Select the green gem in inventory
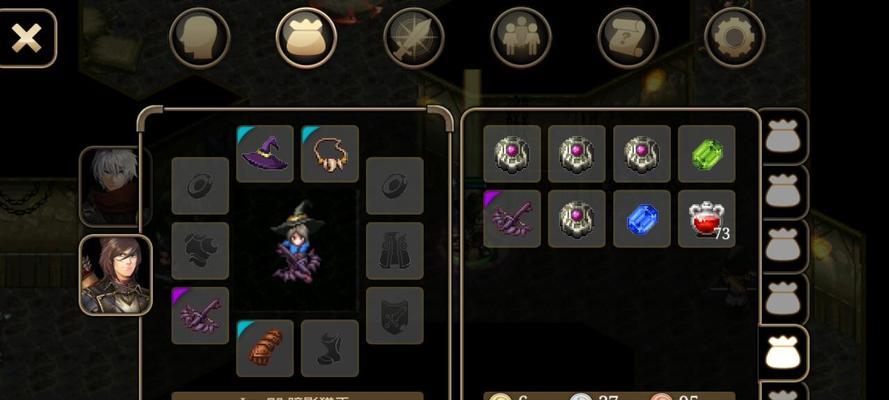The image size is (889, 400). pos(706,154)
